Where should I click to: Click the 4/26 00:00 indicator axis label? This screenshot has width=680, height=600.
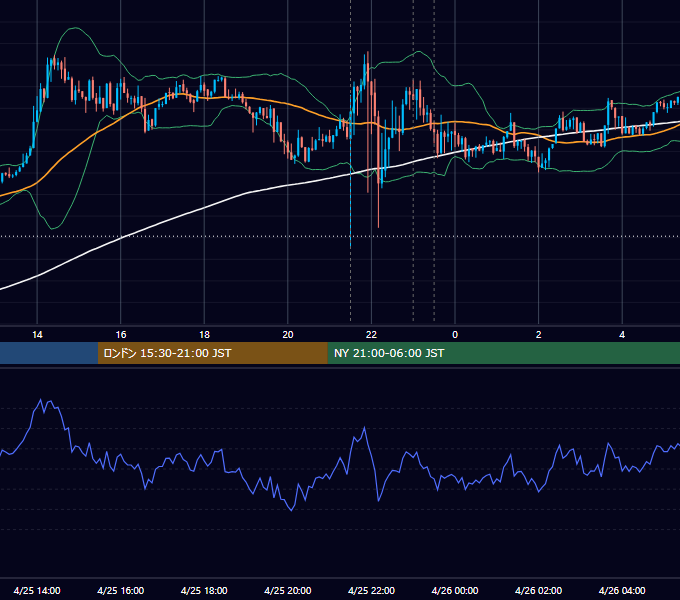tap(455, 590)
